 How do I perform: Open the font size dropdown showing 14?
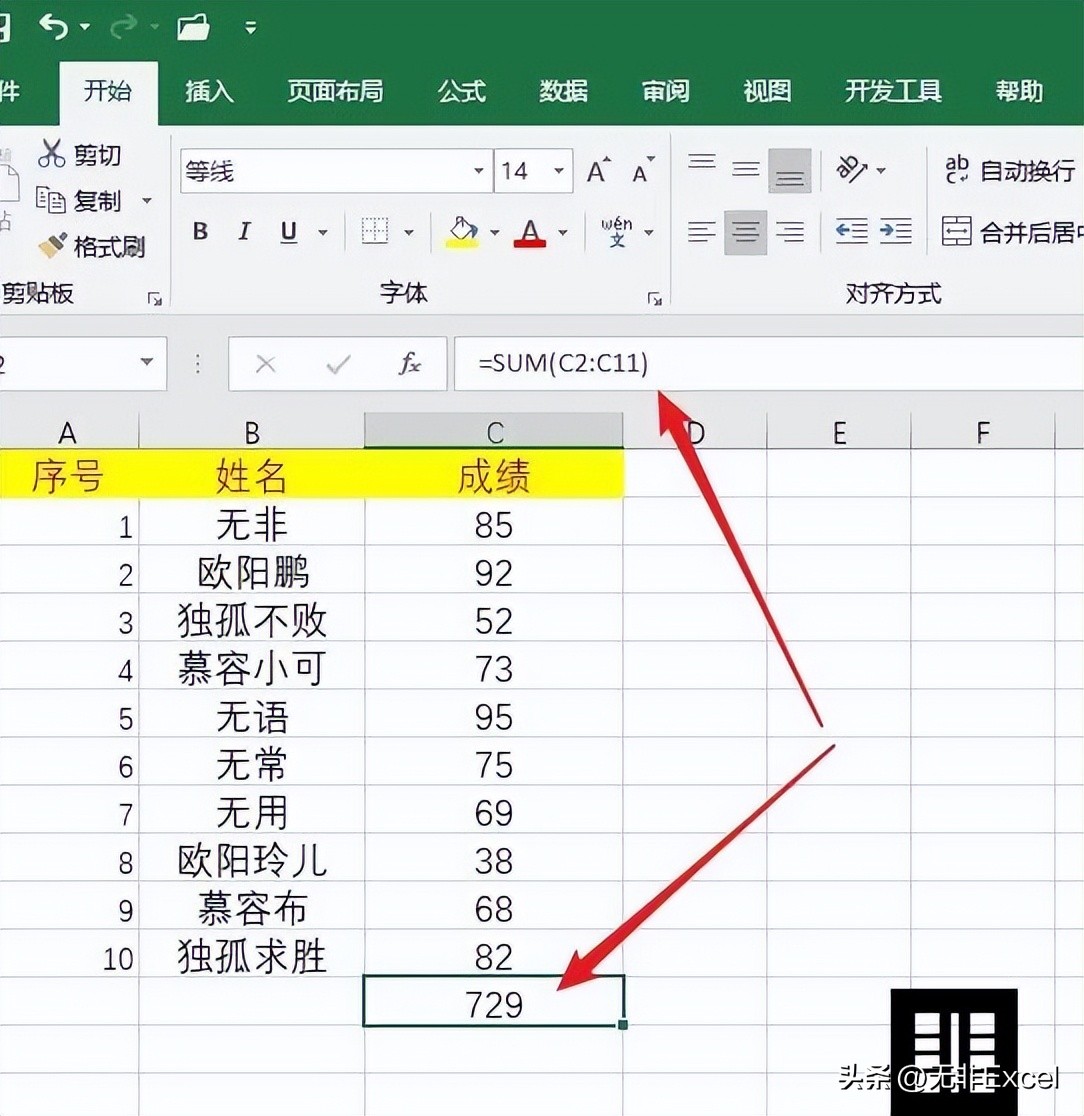(x=557, y=171)
